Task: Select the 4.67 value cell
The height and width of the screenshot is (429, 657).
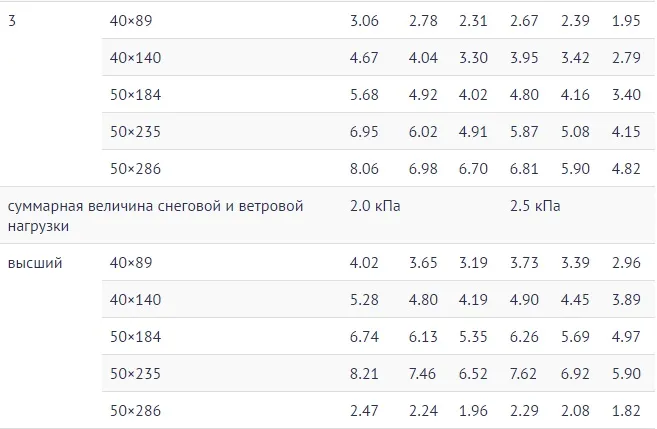Action: point(365,58)
